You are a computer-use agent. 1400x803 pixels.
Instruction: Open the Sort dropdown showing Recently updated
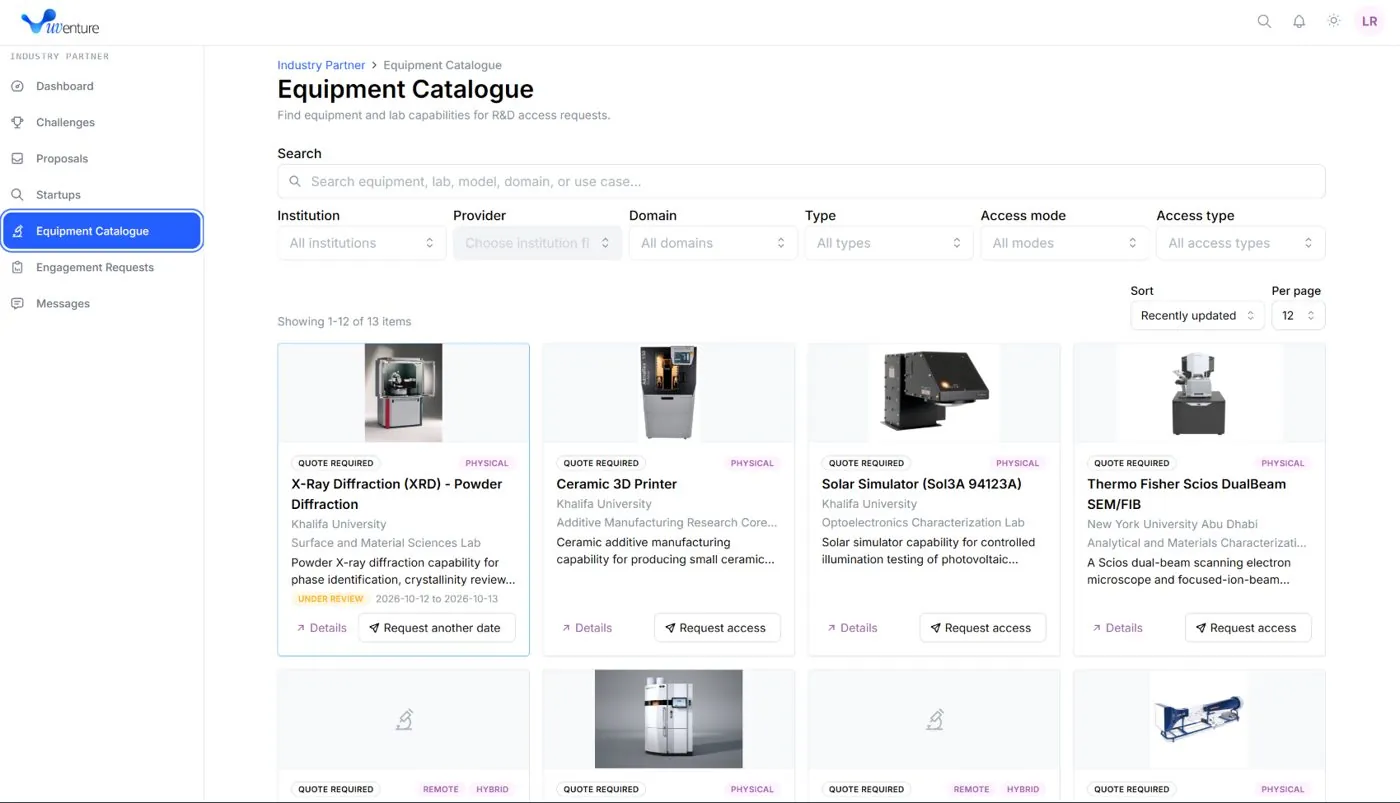tap(1197, 315)
